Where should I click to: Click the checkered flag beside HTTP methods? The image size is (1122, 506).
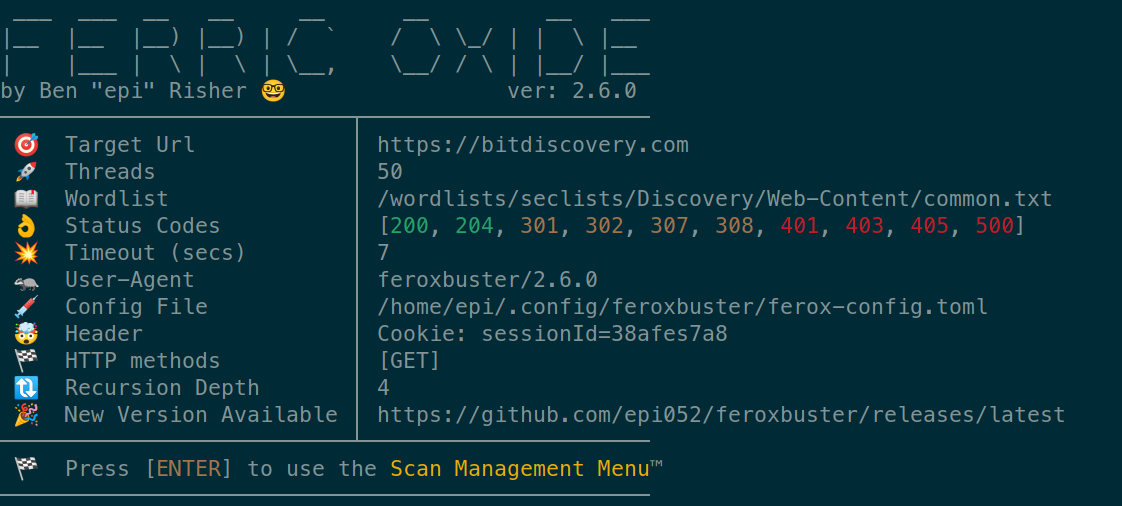(26, 361)
